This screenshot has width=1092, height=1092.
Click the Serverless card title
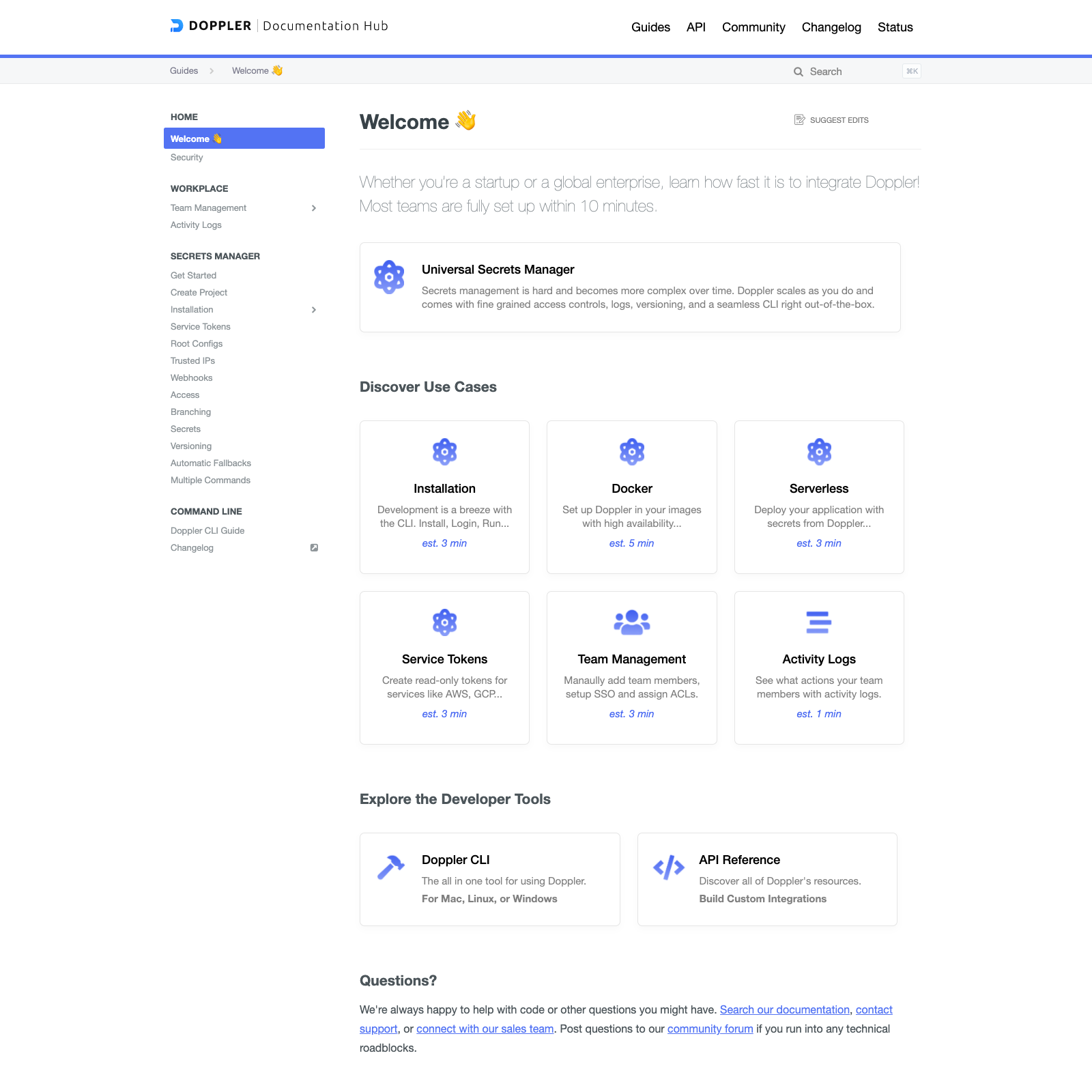819,489
